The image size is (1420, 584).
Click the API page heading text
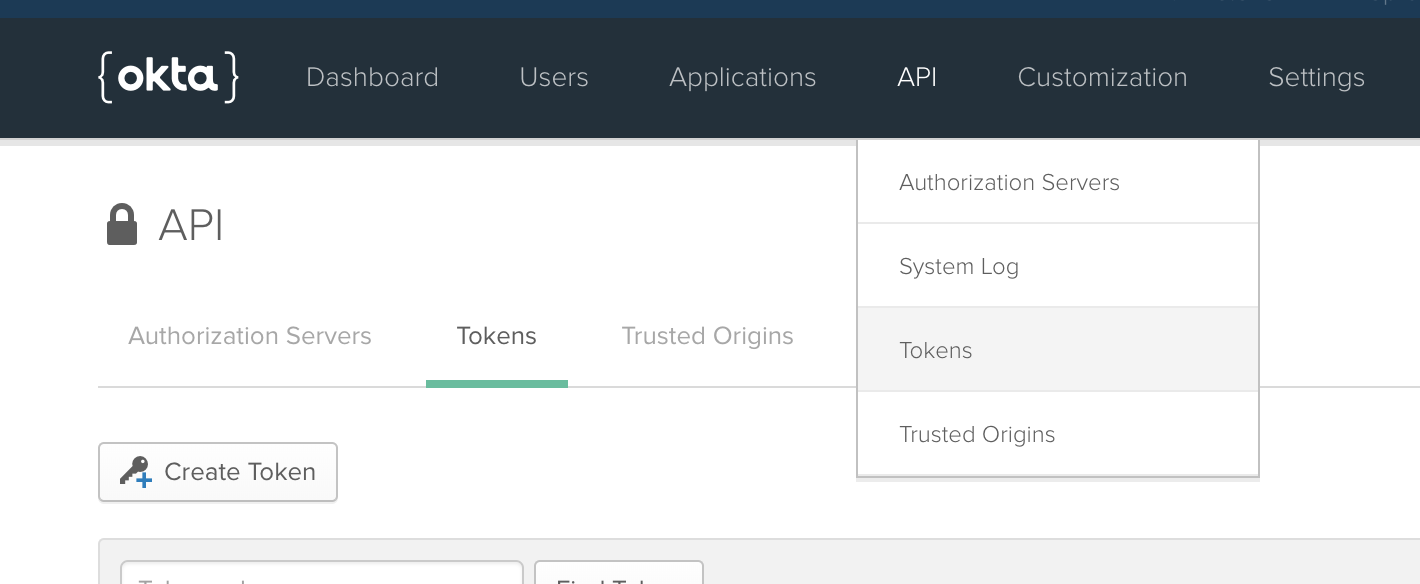tap(191, 225)
